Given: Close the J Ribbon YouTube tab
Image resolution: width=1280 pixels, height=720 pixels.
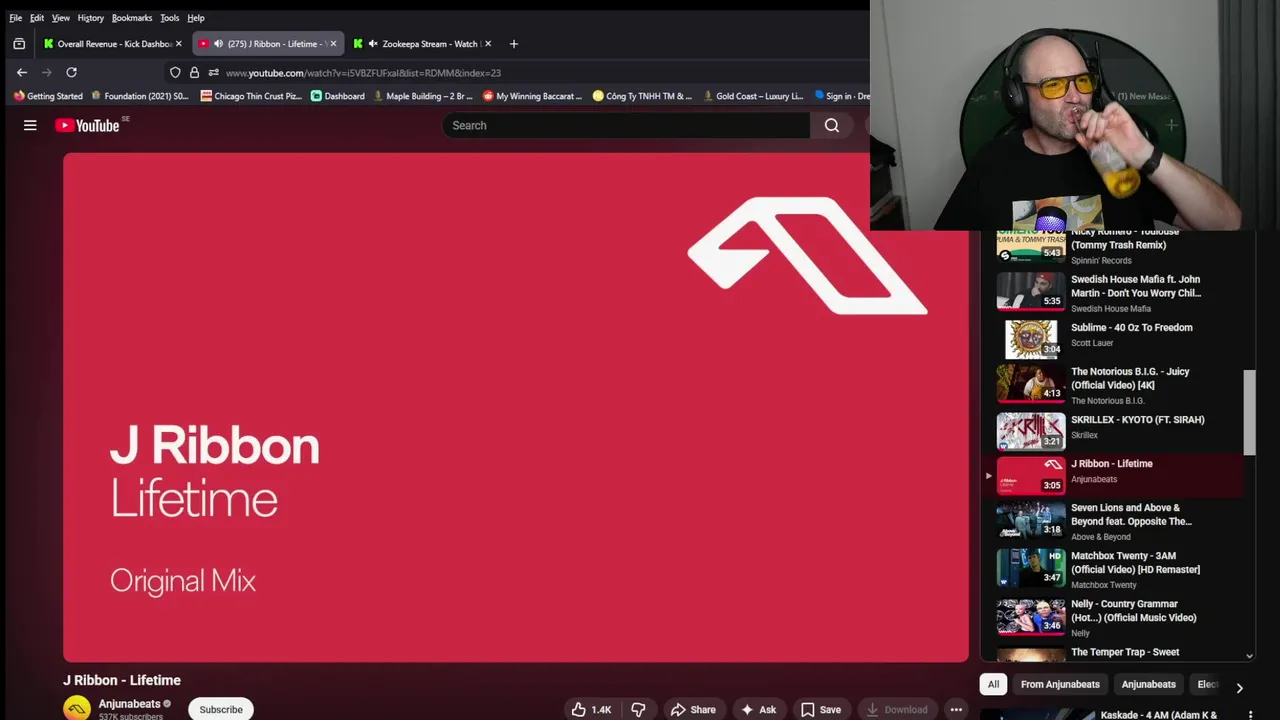Looking at the screenshot, I should tap(332, 44).
